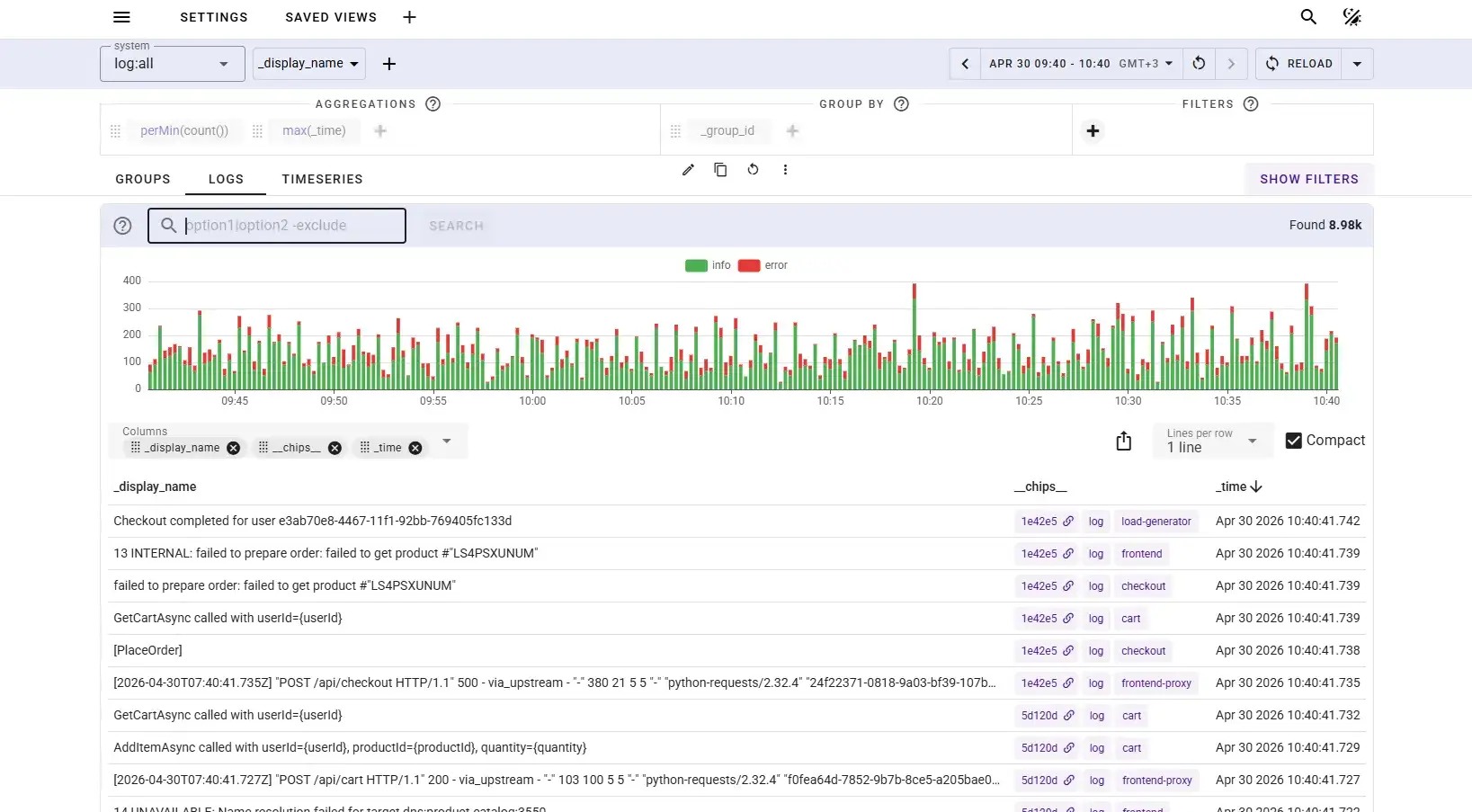Add a new filter with plus
Viewport: 1472px width, 812px height.
[1093, 131]
